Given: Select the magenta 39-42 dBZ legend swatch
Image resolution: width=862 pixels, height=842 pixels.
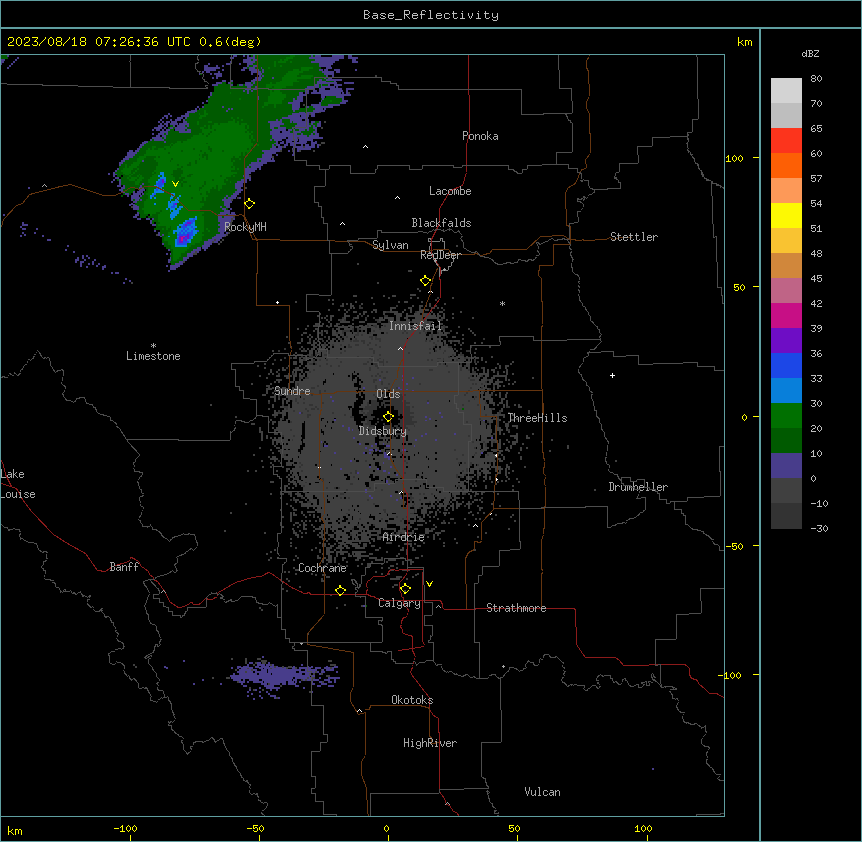Looking at the screenshot, I should tap(786, 315).
